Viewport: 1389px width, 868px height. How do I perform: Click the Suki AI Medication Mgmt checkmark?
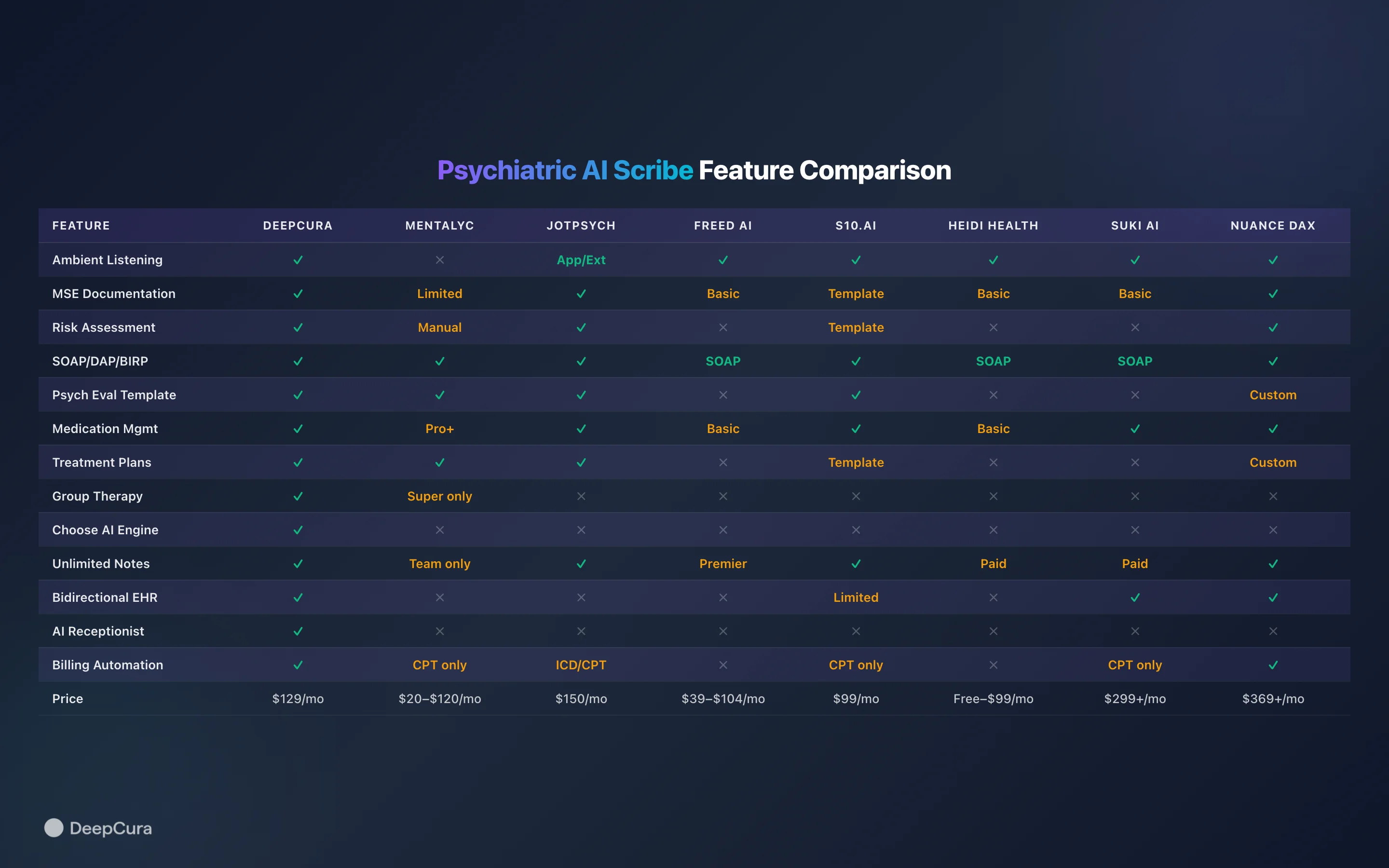point(1135,428)
